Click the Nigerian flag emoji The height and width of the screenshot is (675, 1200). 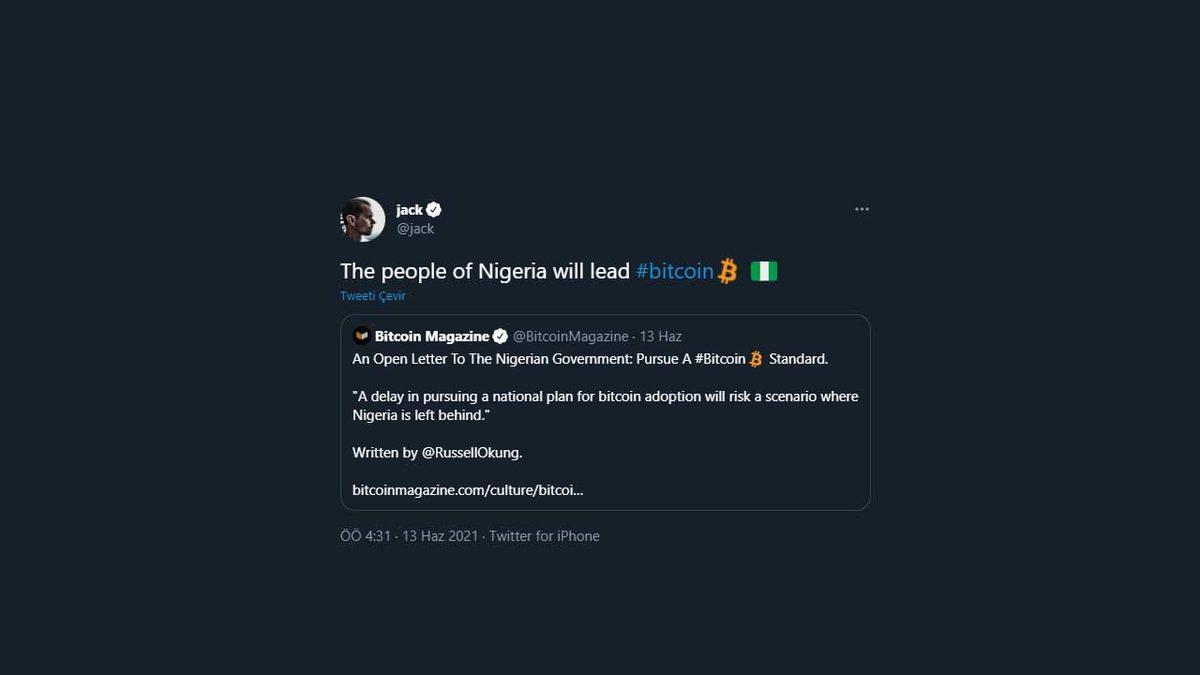click(x=764, y=271)
